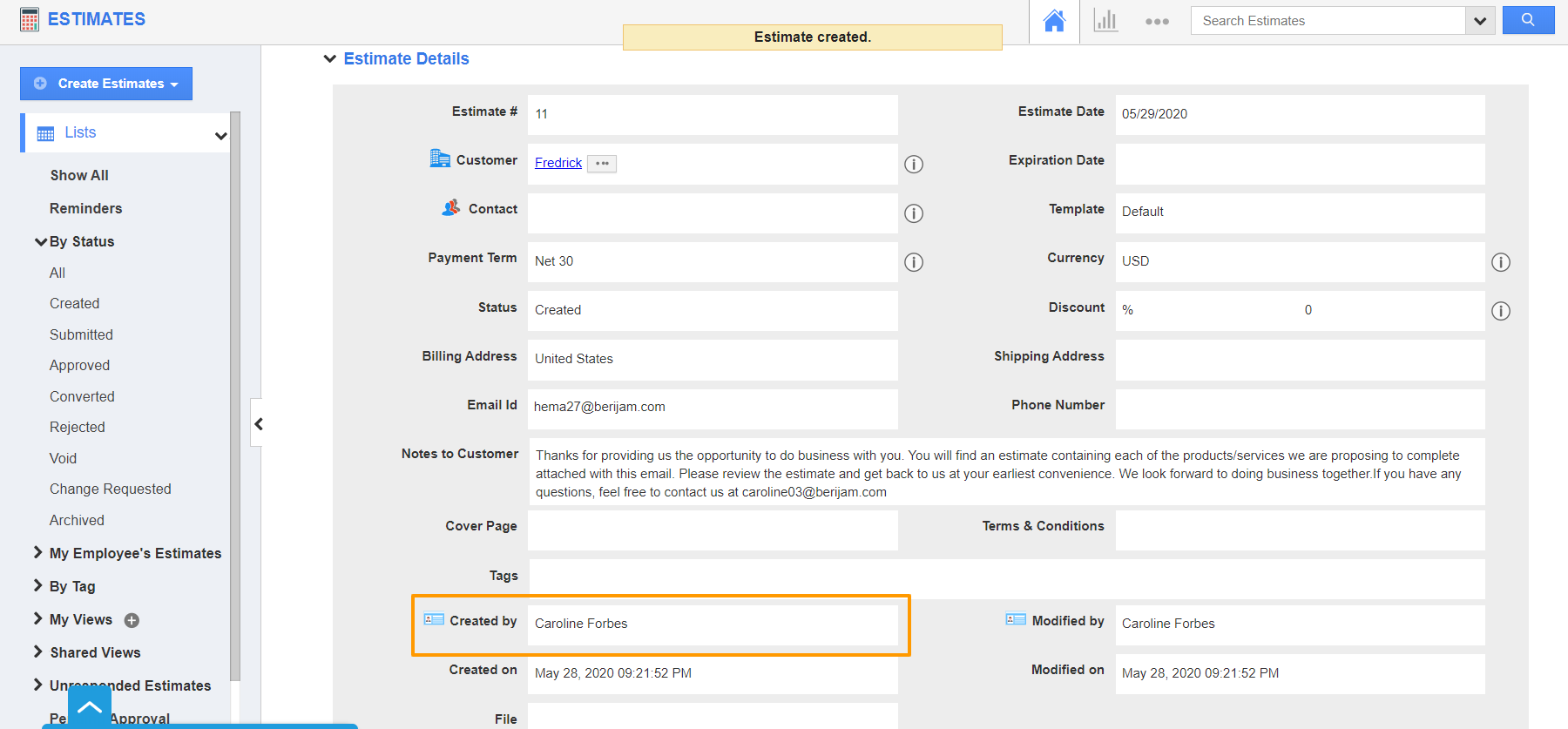
Task: Show Archived estimates
Action: coord(77,520)
